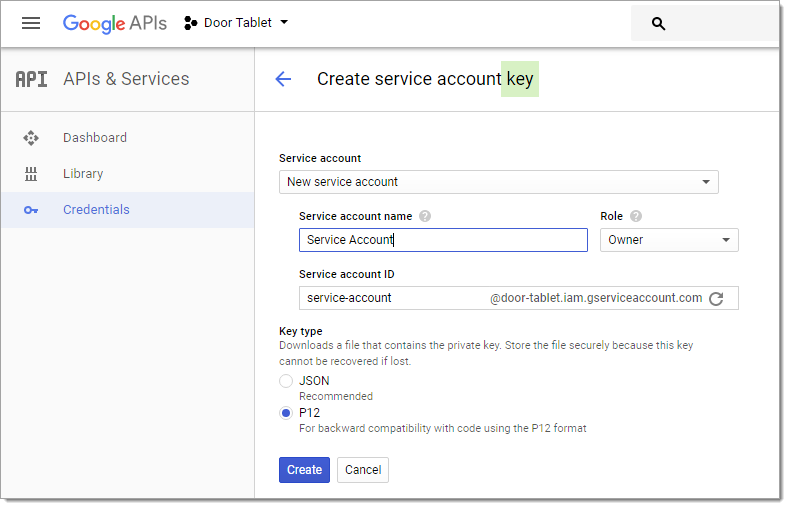
Task: Go to the Dashboard section
Action: pos(95,138)
